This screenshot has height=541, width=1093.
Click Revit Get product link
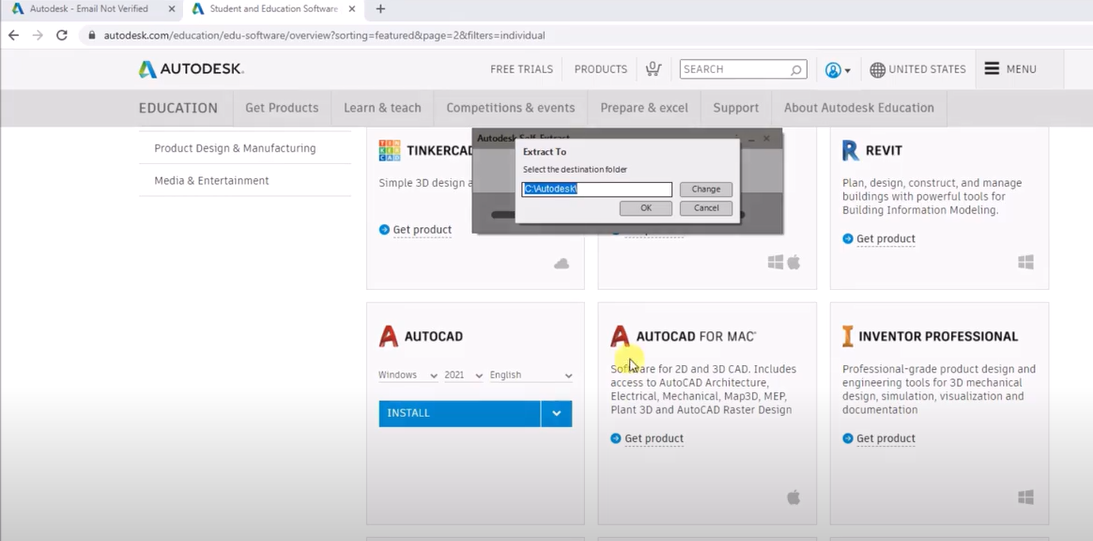click(x=885, y=239)
